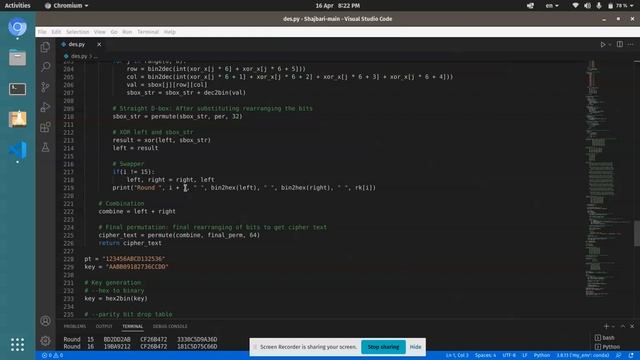Click the editor vertical scrollbar thumb
Screen dimensions: 640x360
click(x=637, y=233)
